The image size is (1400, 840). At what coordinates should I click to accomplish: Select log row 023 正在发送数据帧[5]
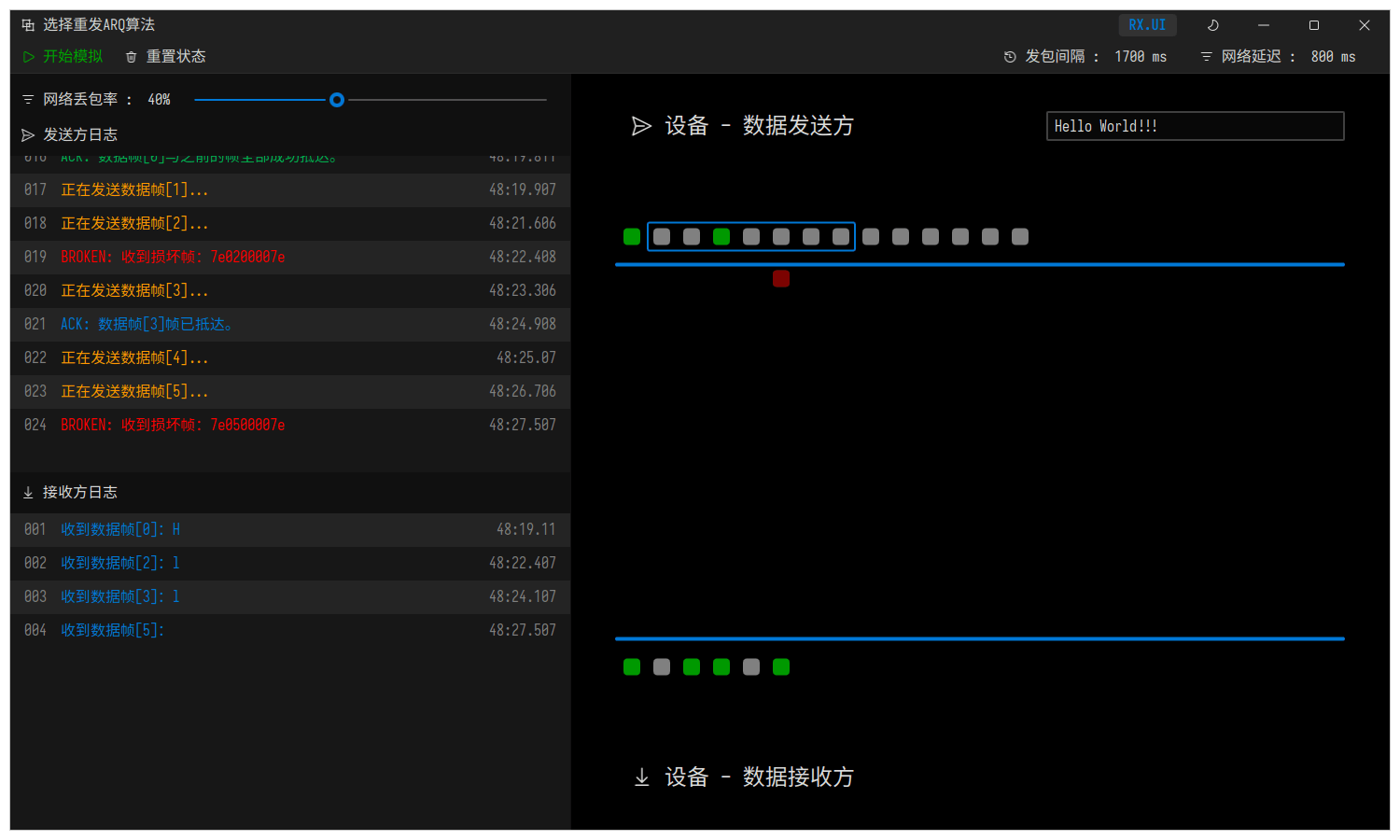coord(290,392)
